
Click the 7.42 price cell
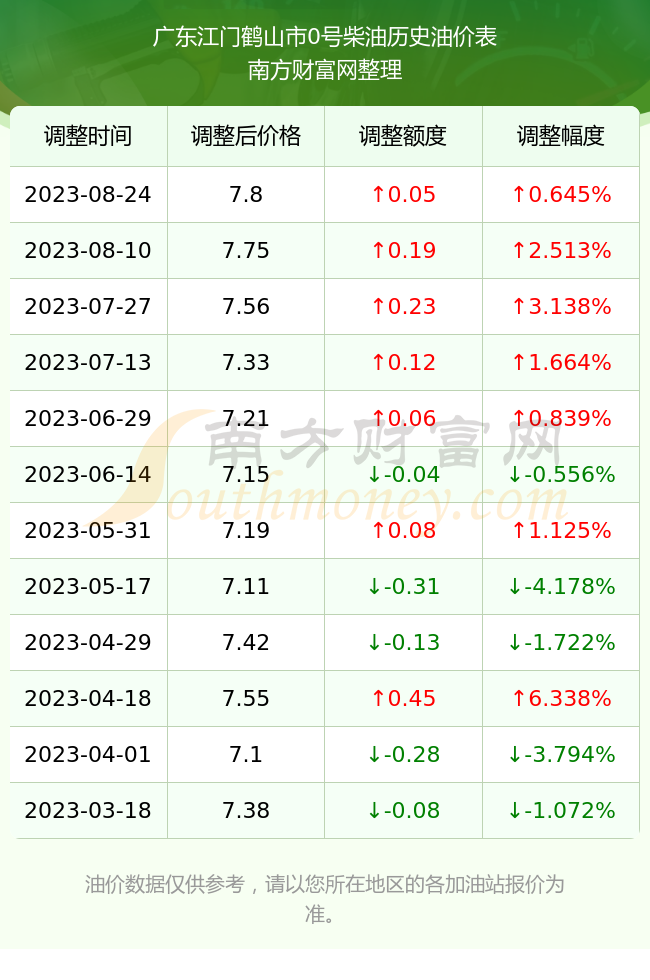click(x=246, y=642)
